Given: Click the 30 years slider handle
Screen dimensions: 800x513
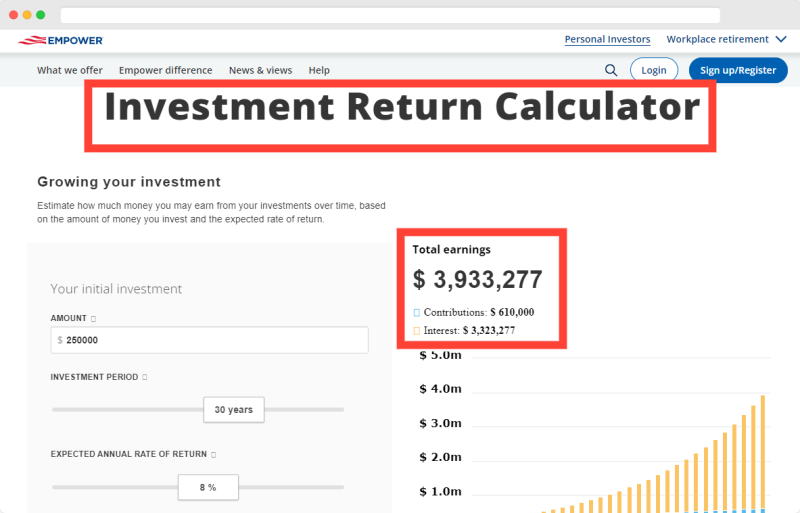Looking at the screenshot, I should click(234, 409).
